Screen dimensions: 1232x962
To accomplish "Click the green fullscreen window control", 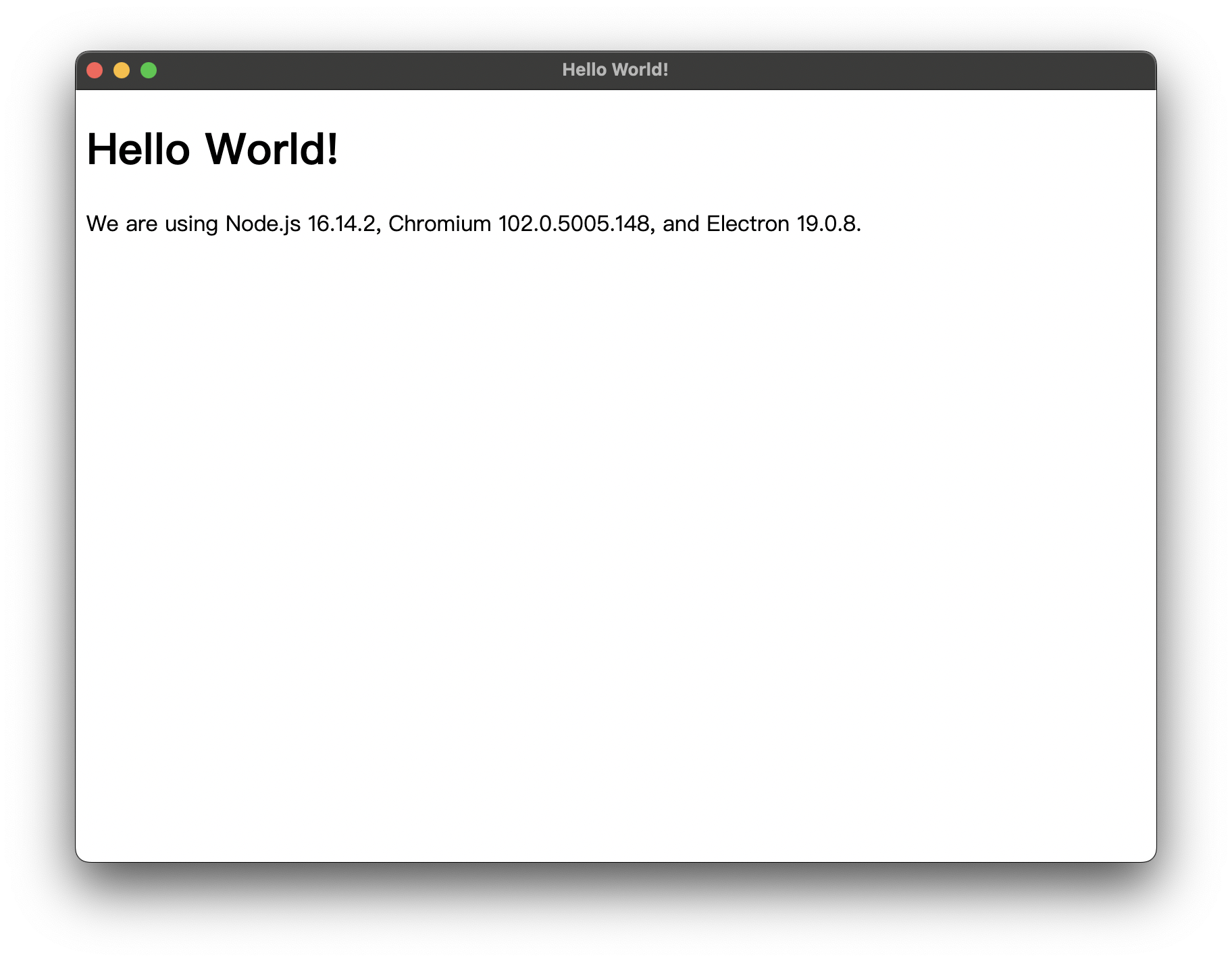I will click(148, 70).
